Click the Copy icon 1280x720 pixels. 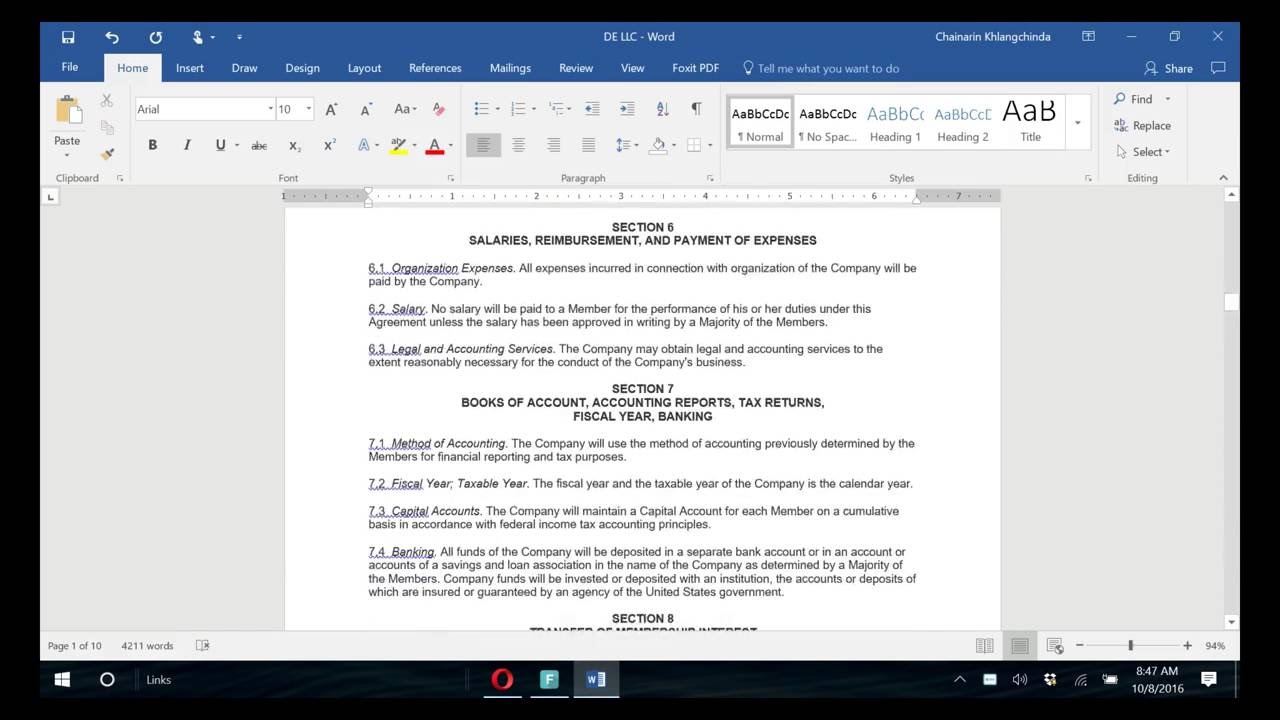[107, 128]
